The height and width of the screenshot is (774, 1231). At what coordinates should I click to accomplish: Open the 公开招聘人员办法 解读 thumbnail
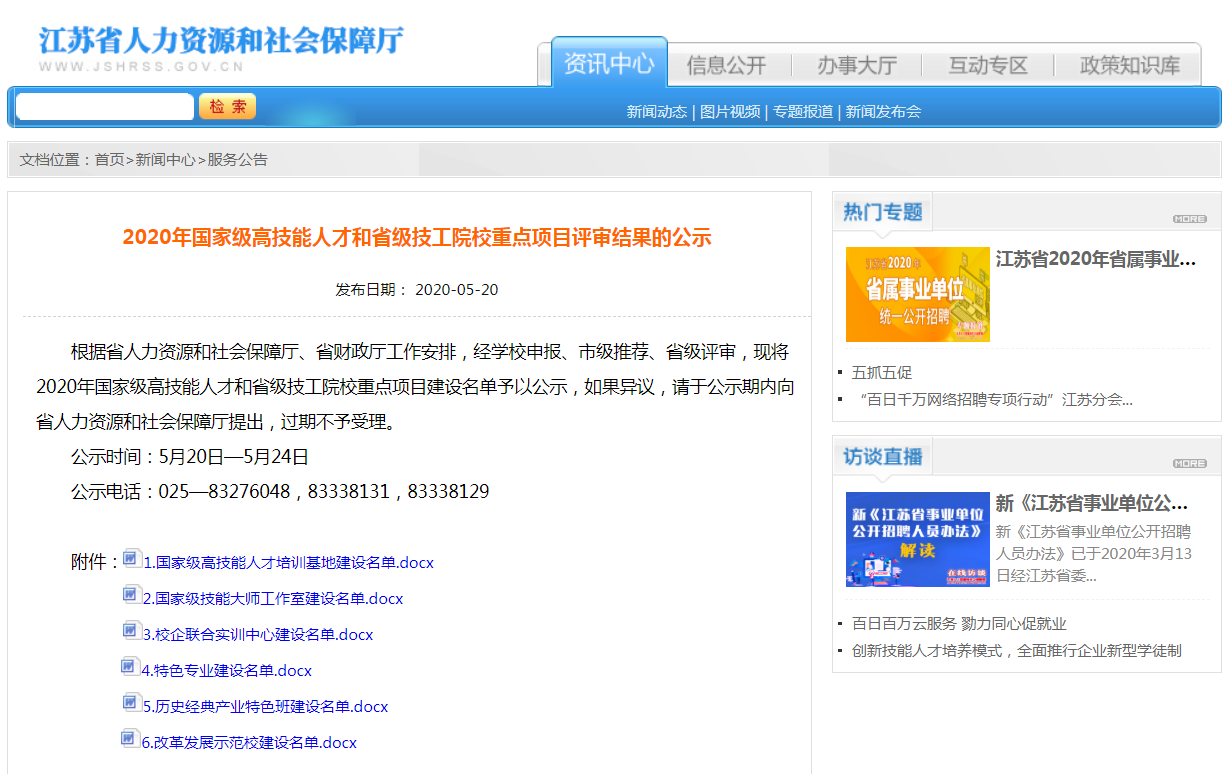tap(917, 539)
